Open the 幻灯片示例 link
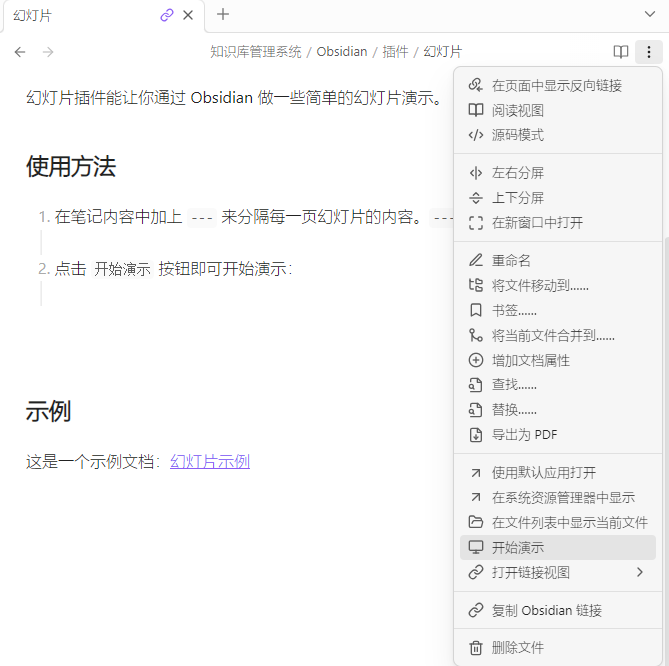This screenshot has height=666, width=669. [210, 462]
